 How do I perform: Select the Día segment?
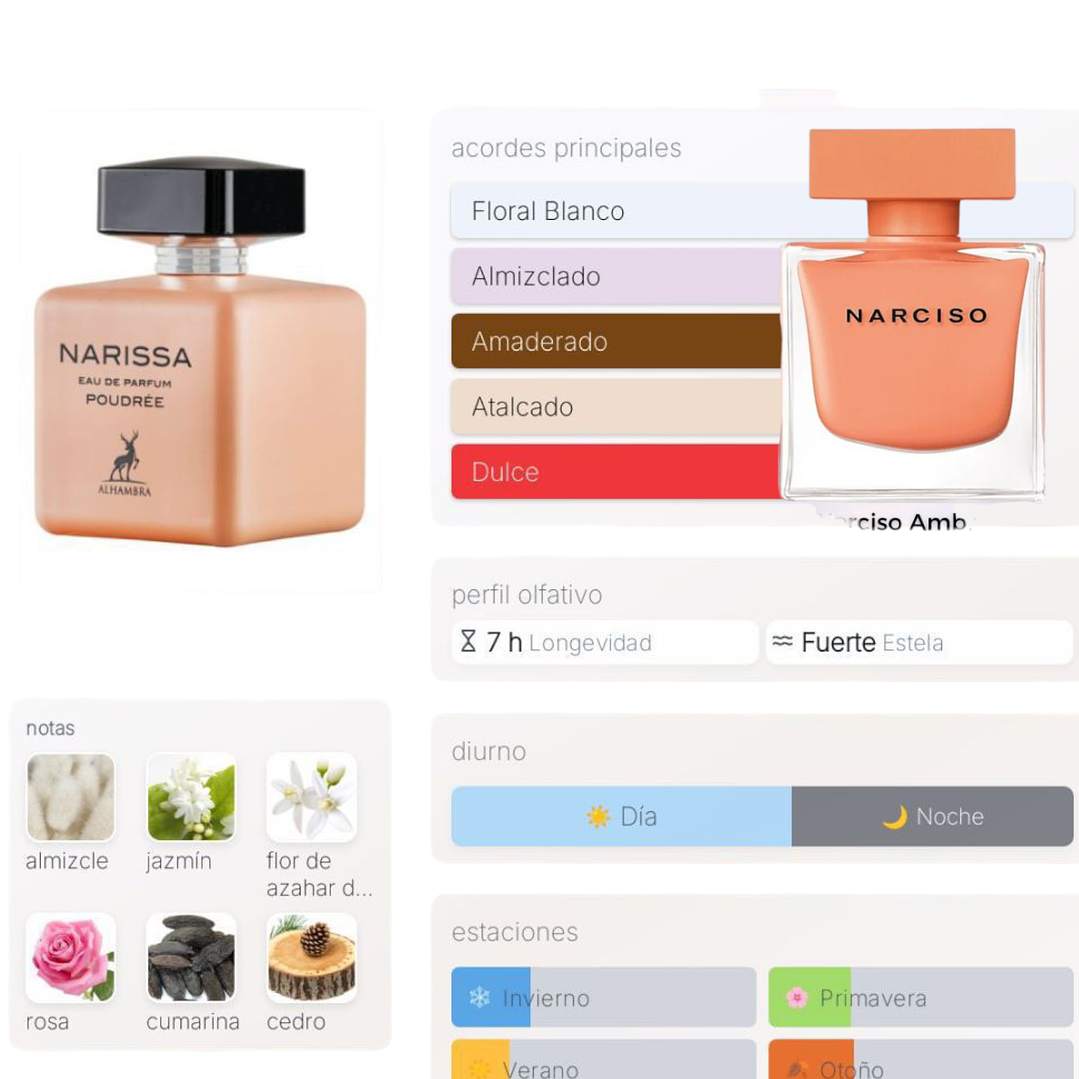coord(621,816)
